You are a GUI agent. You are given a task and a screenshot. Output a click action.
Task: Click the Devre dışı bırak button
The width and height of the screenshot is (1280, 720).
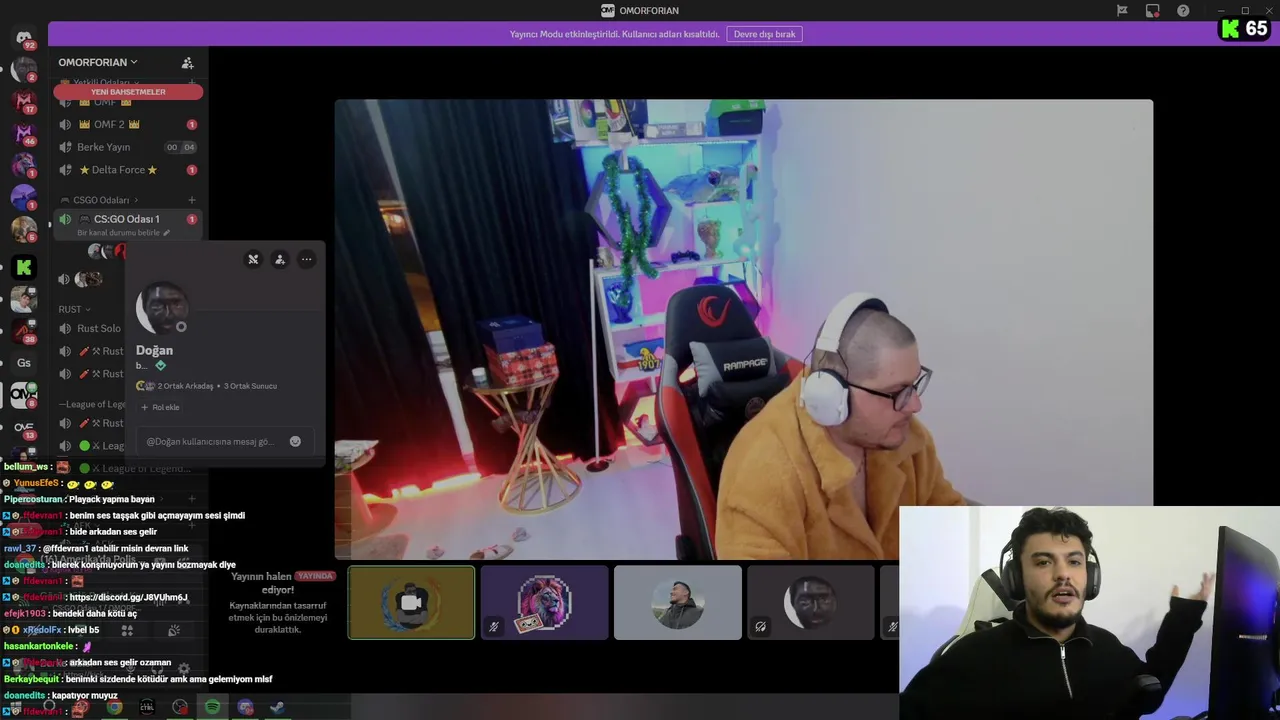point(764,34)
